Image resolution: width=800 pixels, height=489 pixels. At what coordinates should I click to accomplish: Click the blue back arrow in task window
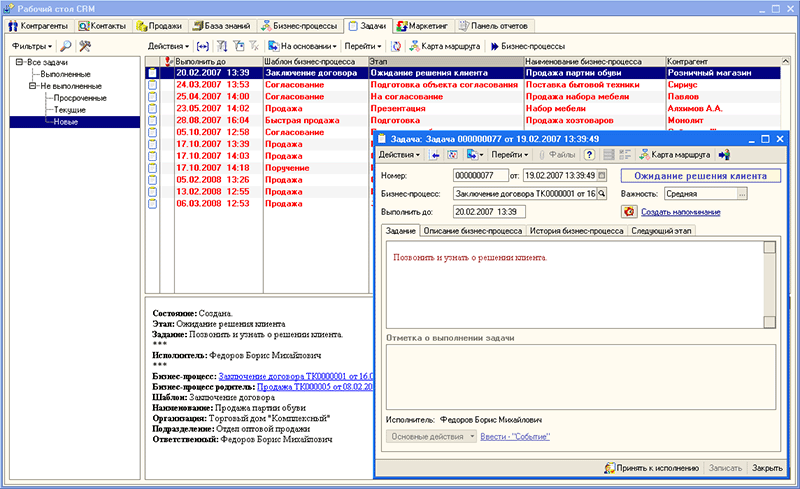click(x=434, y=155)
